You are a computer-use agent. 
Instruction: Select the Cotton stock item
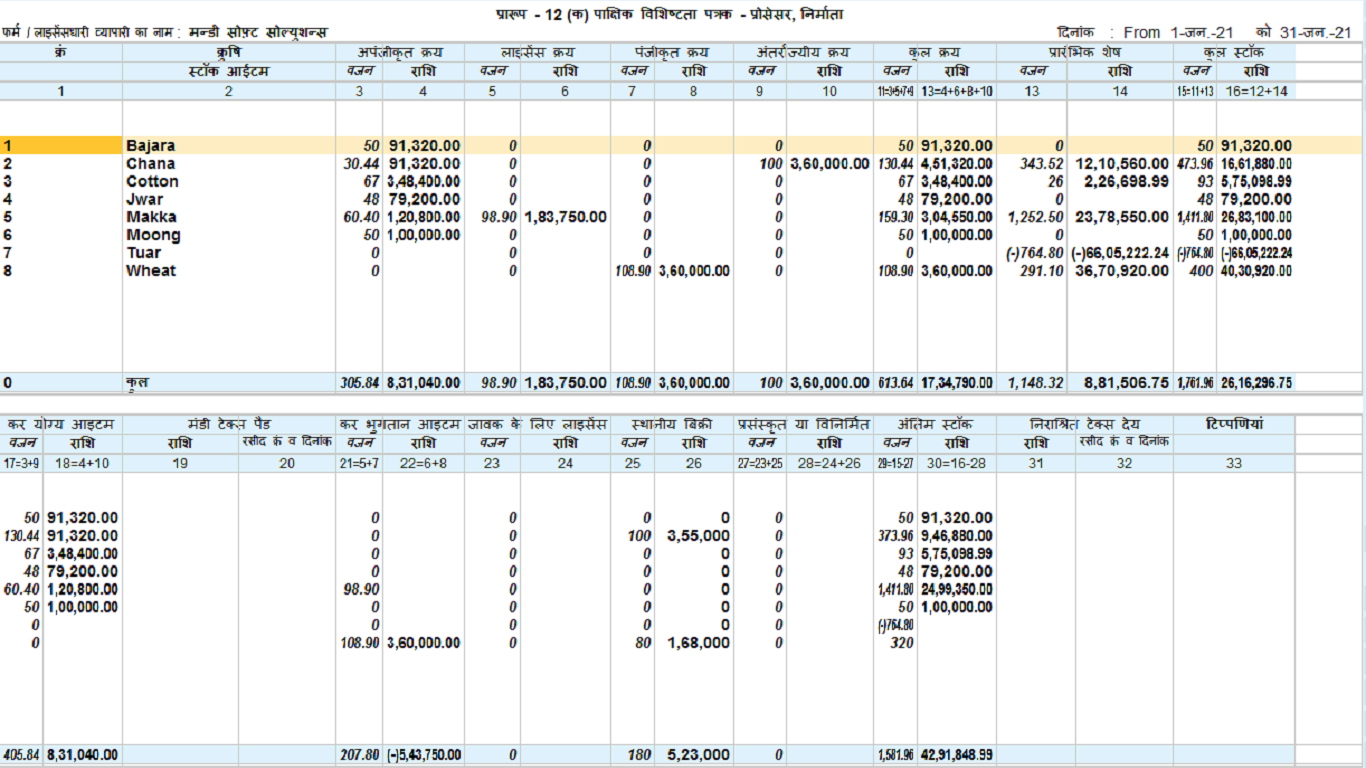152,182
